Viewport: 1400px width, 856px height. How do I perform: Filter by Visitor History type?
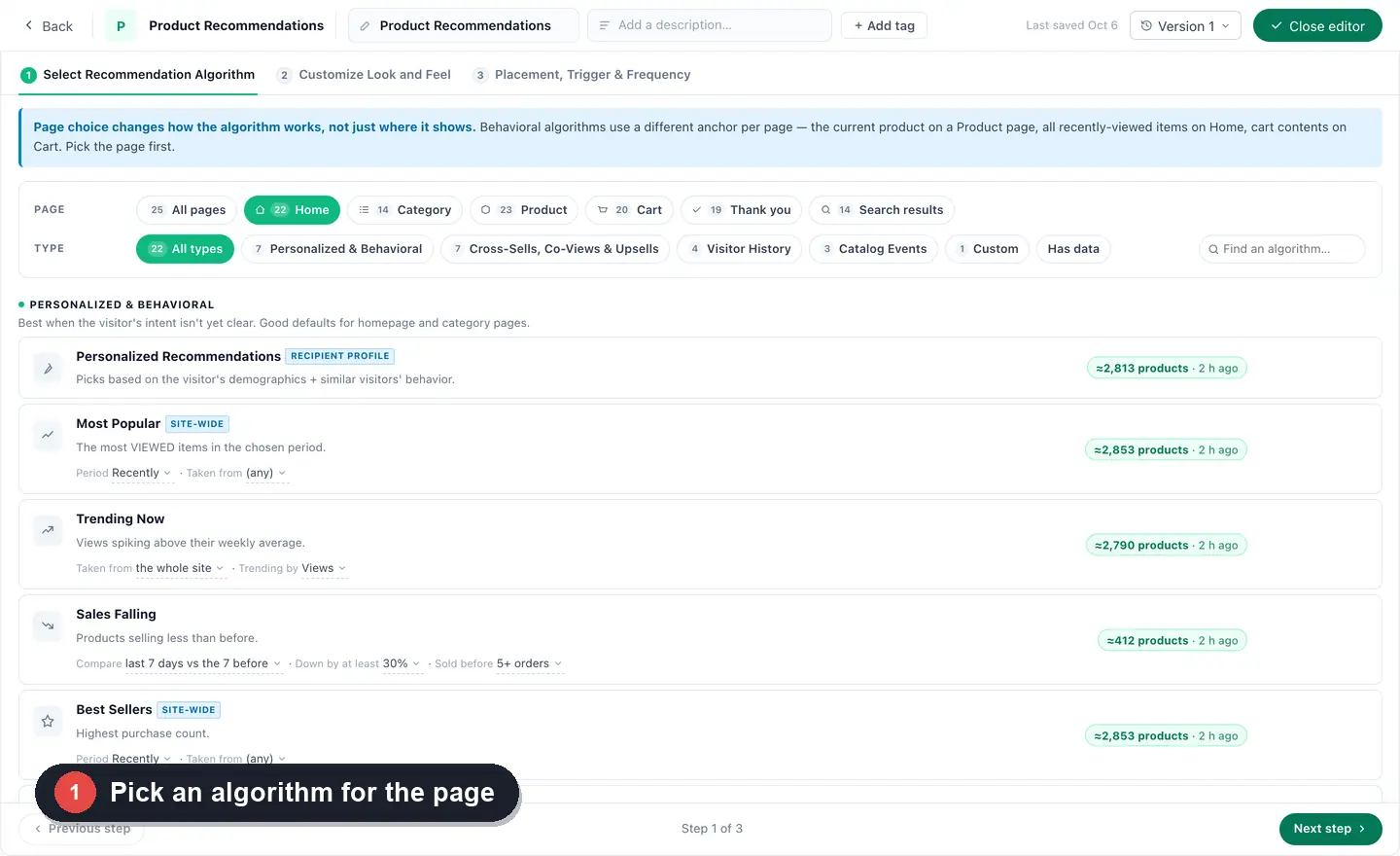[739, 249]
